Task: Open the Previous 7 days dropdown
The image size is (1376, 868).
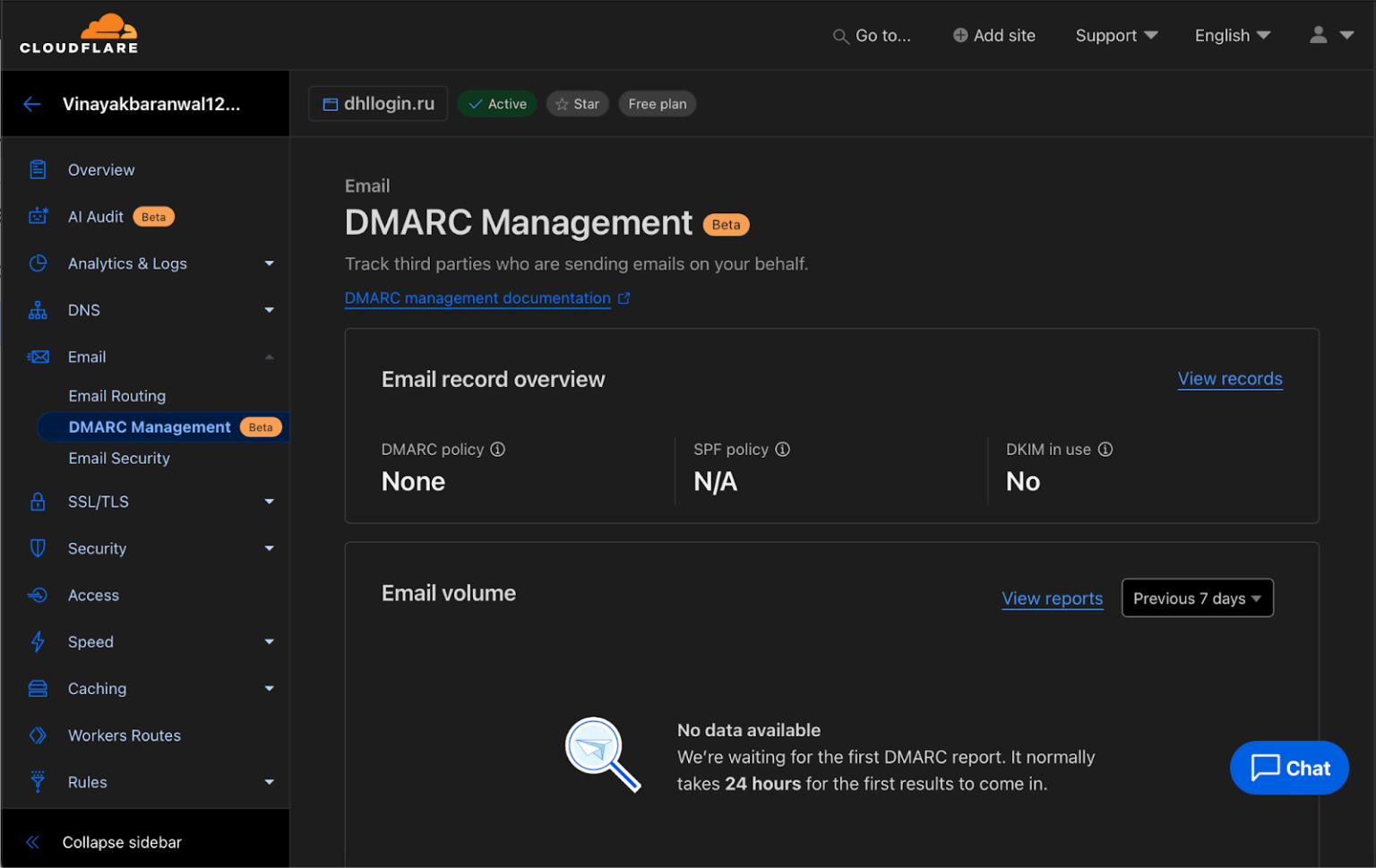Action: coord(1197,597)
